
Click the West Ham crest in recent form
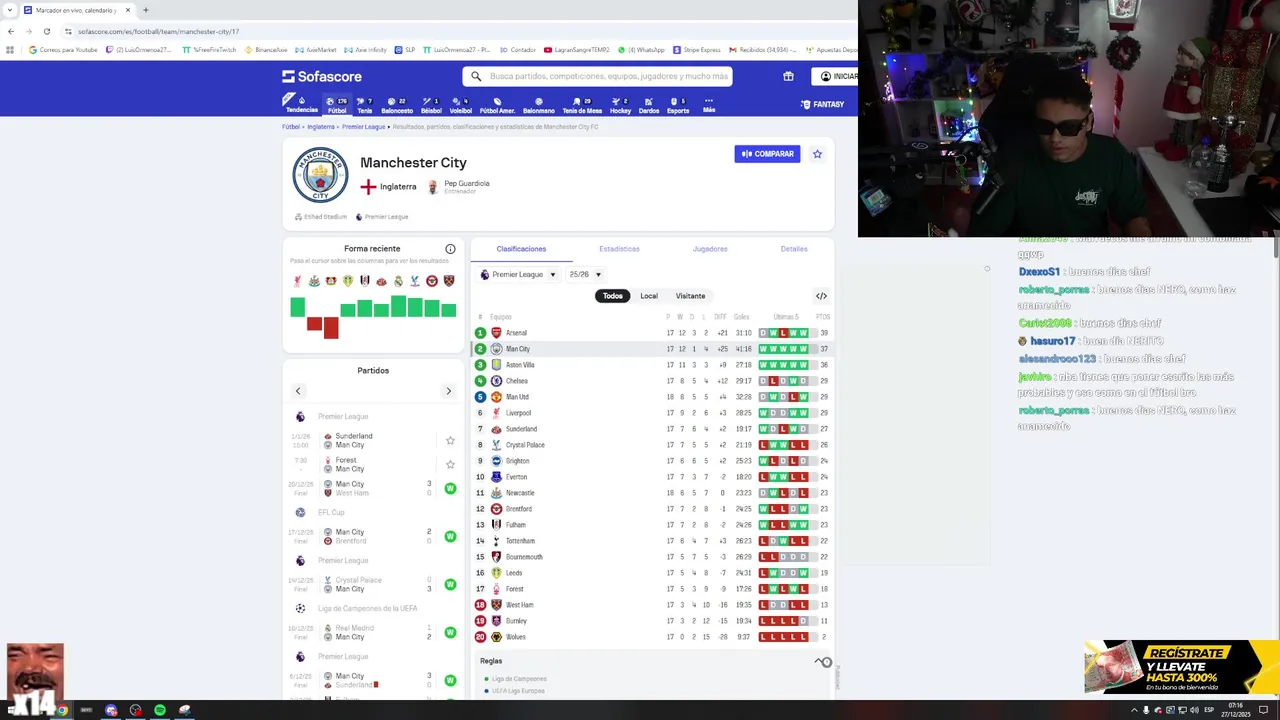(x=449, y=281)
